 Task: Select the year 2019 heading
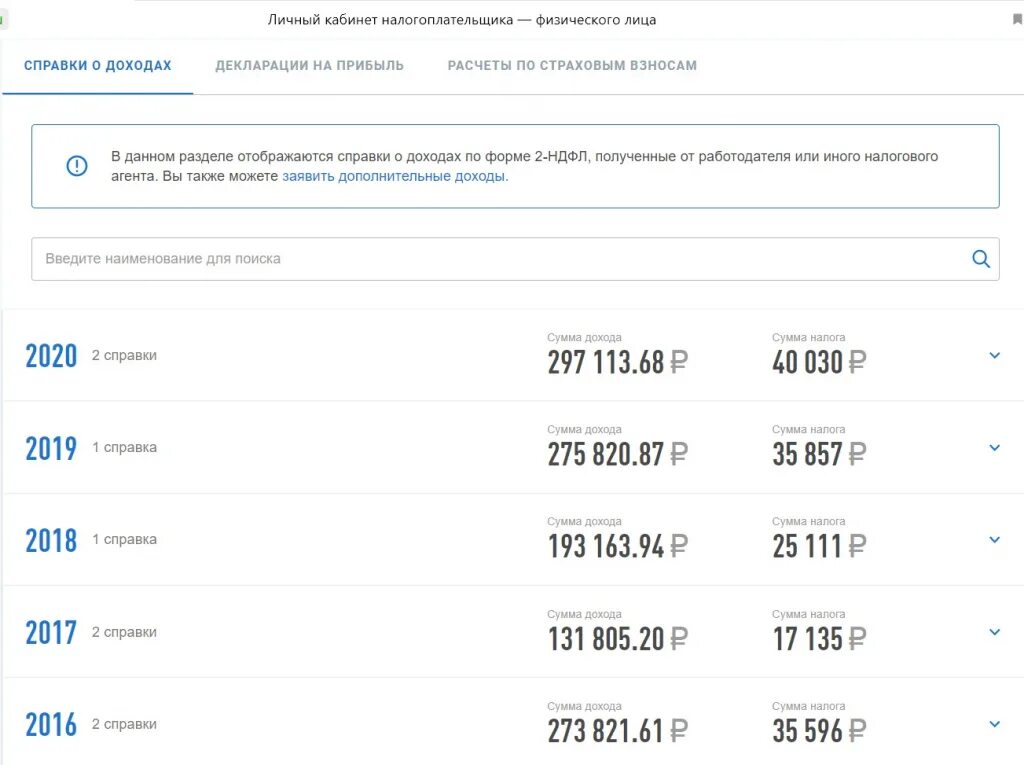[52, 448]
